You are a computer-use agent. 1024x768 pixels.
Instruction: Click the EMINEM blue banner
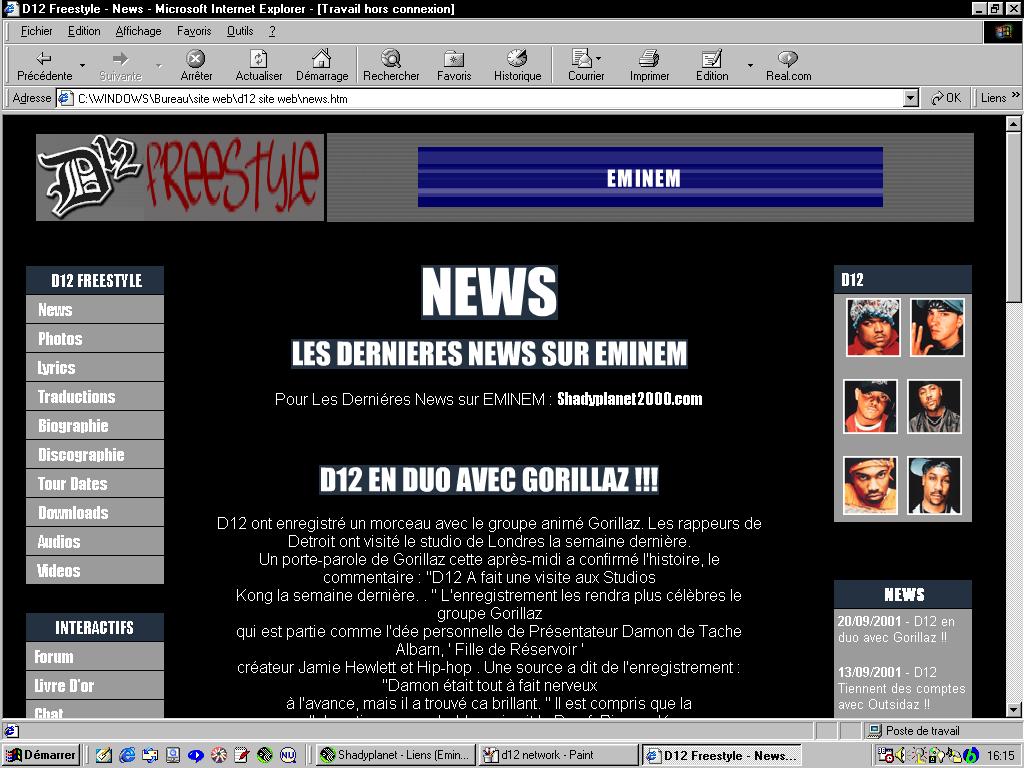pyautogui.click(x=650, y=177)
